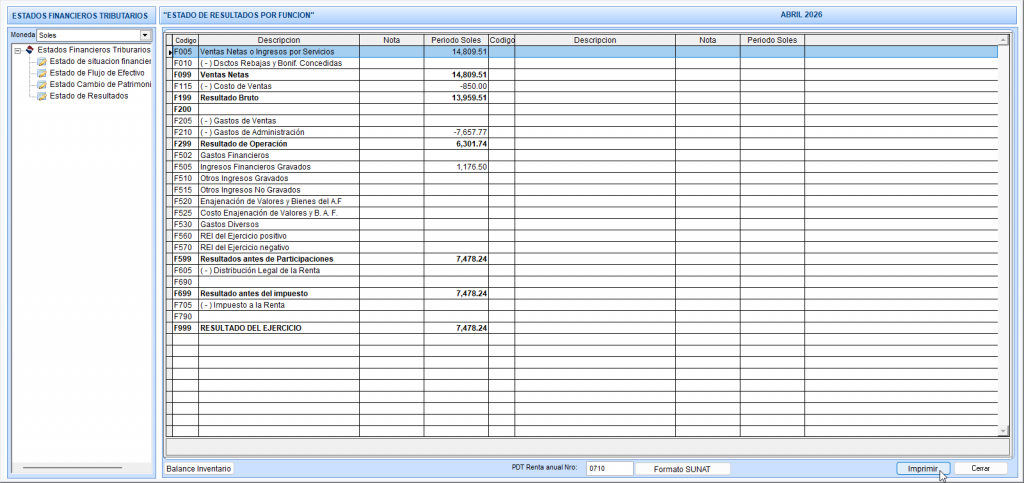This screenshot has height=483, width=1024.
Task: Click the first Descripcion column header
Action: (x=279, y=40)
